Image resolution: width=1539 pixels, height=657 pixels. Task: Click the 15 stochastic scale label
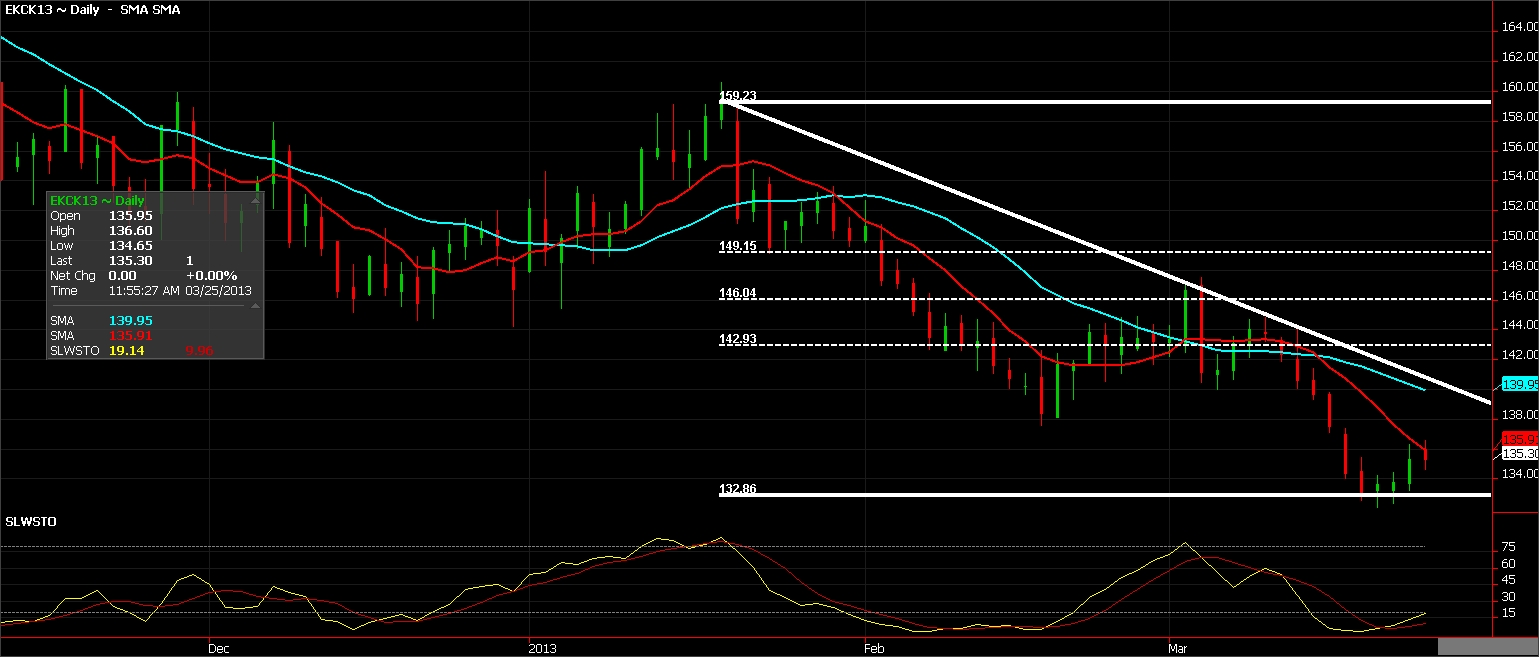tap(1508, 613)
